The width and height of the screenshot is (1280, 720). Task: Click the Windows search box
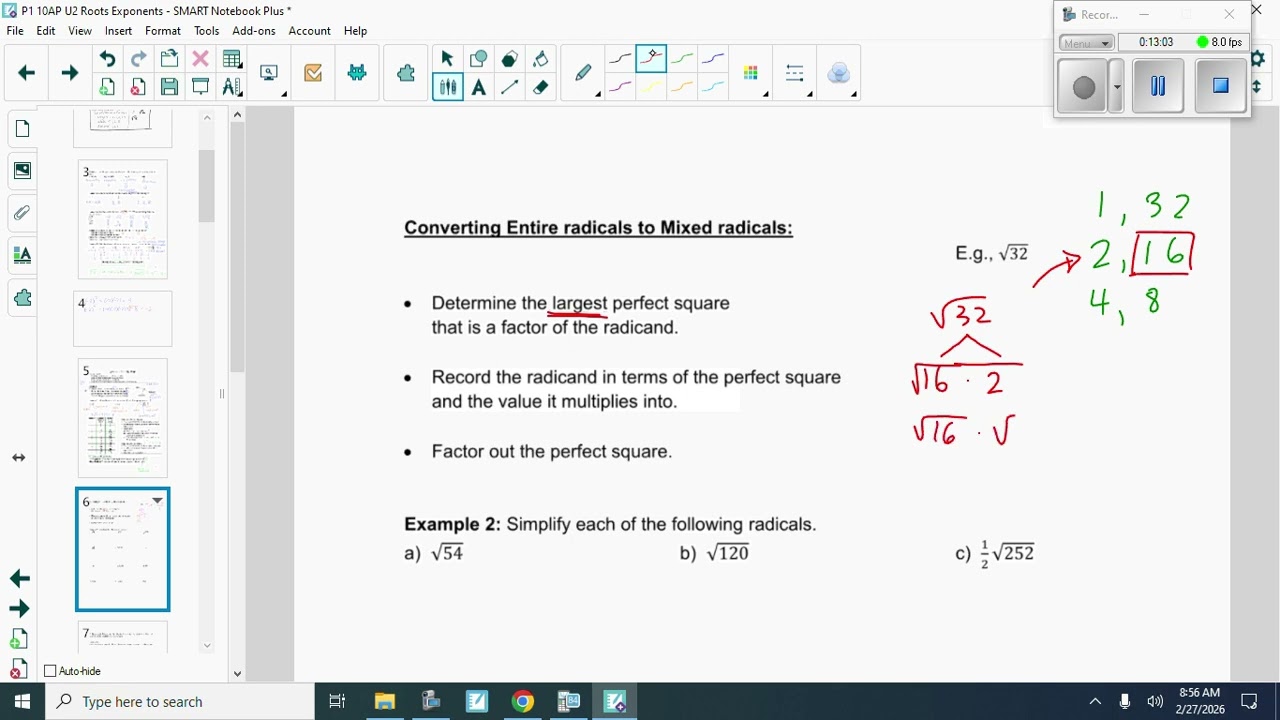(180, 702)
